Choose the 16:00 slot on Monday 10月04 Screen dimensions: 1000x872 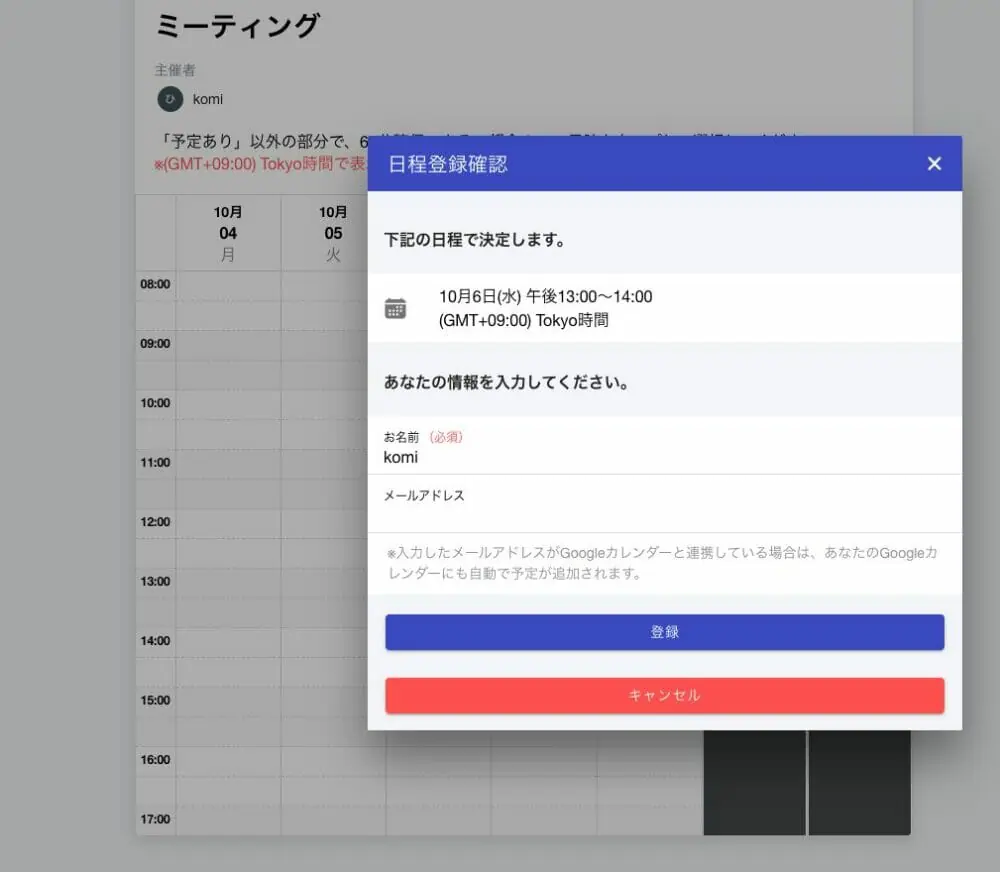click(228, 761)
